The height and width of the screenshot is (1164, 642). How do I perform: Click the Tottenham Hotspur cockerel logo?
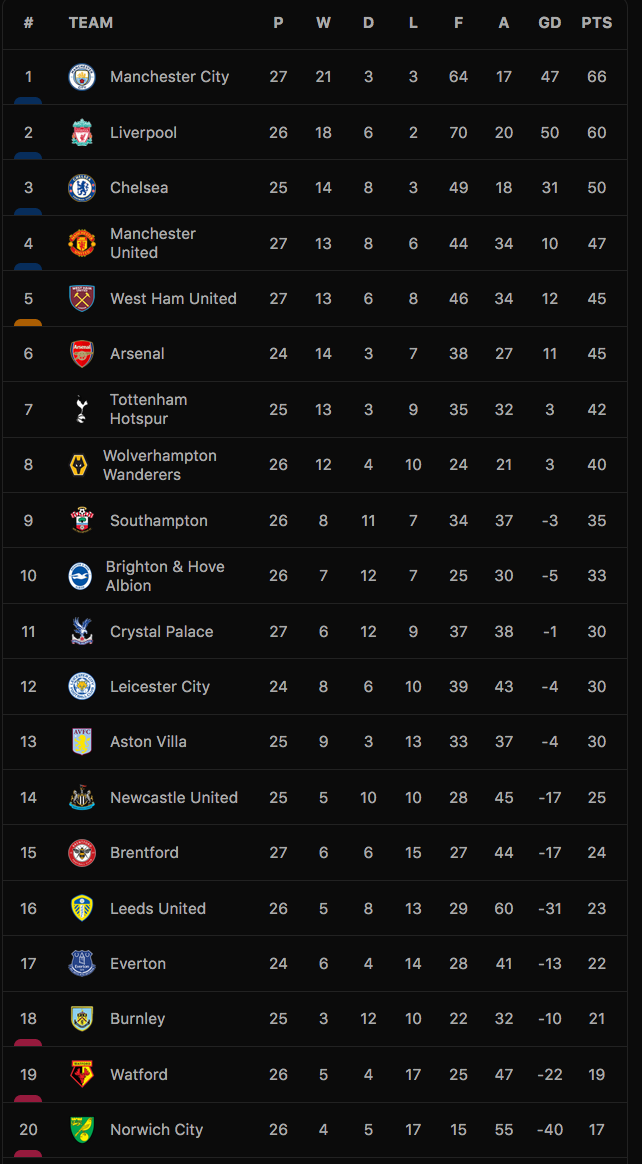[82, 410]
